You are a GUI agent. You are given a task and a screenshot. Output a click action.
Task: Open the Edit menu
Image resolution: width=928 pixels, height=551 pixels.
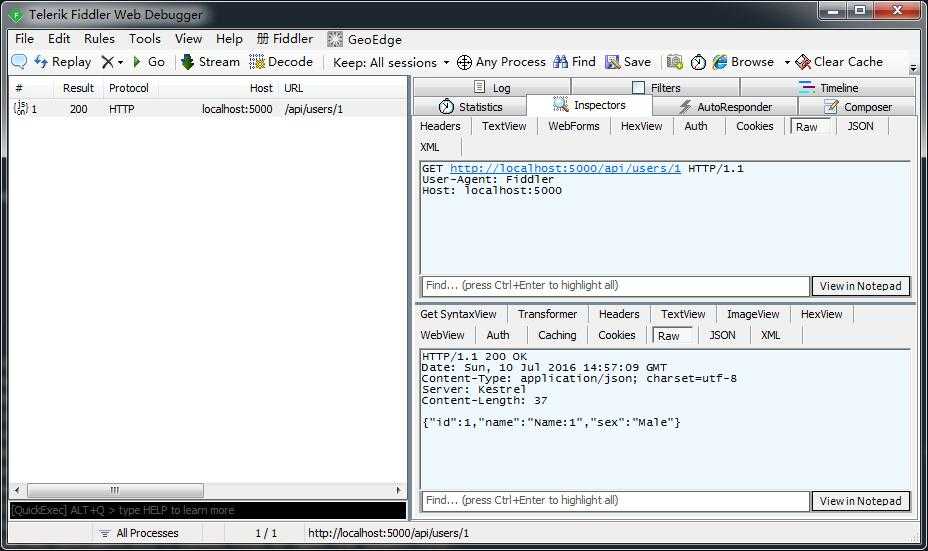click(x=59, y=38)
